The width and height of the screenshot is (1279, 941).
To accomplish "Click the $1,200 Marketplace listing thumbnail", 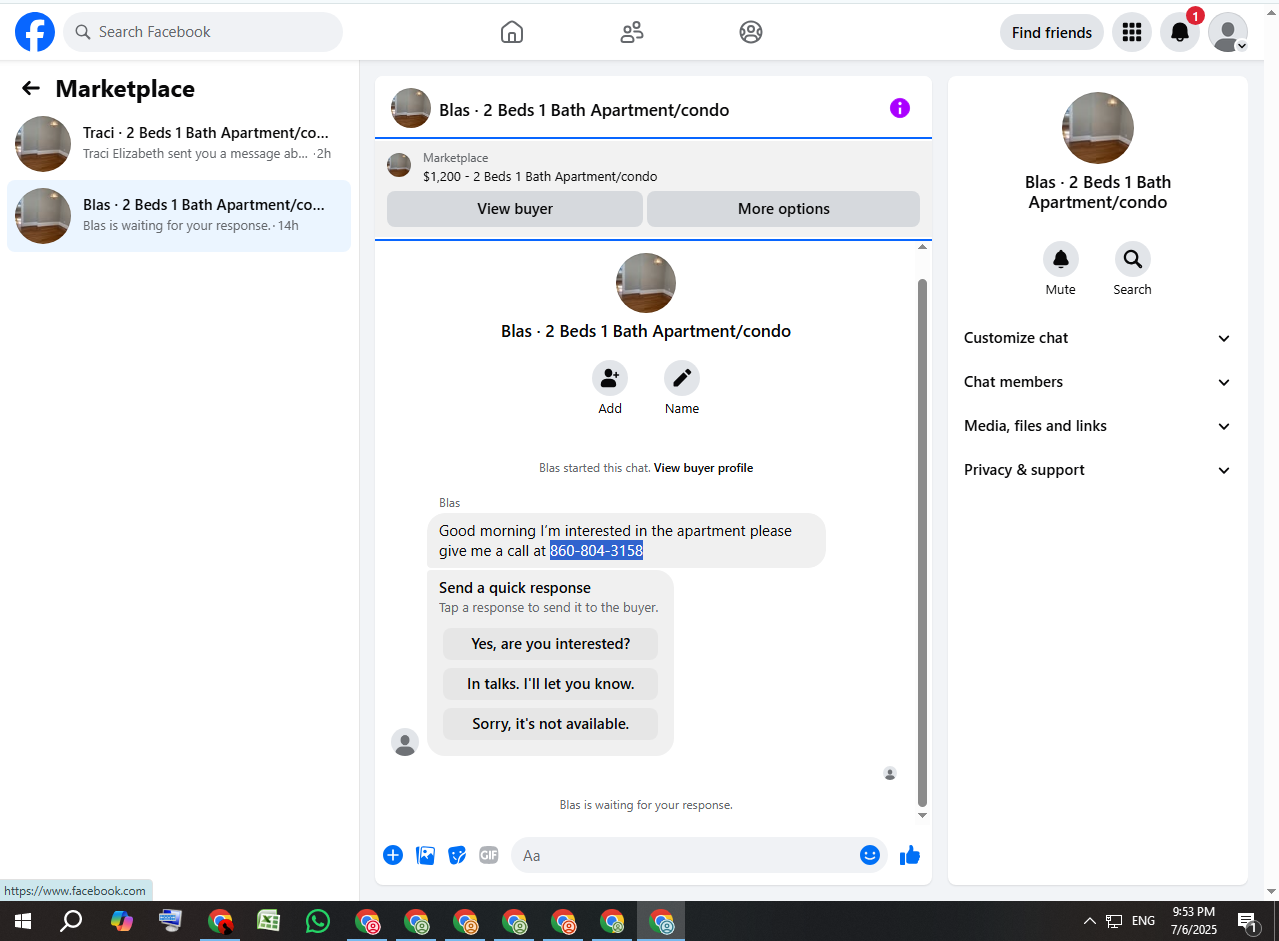I will click(x=399, y=165).
